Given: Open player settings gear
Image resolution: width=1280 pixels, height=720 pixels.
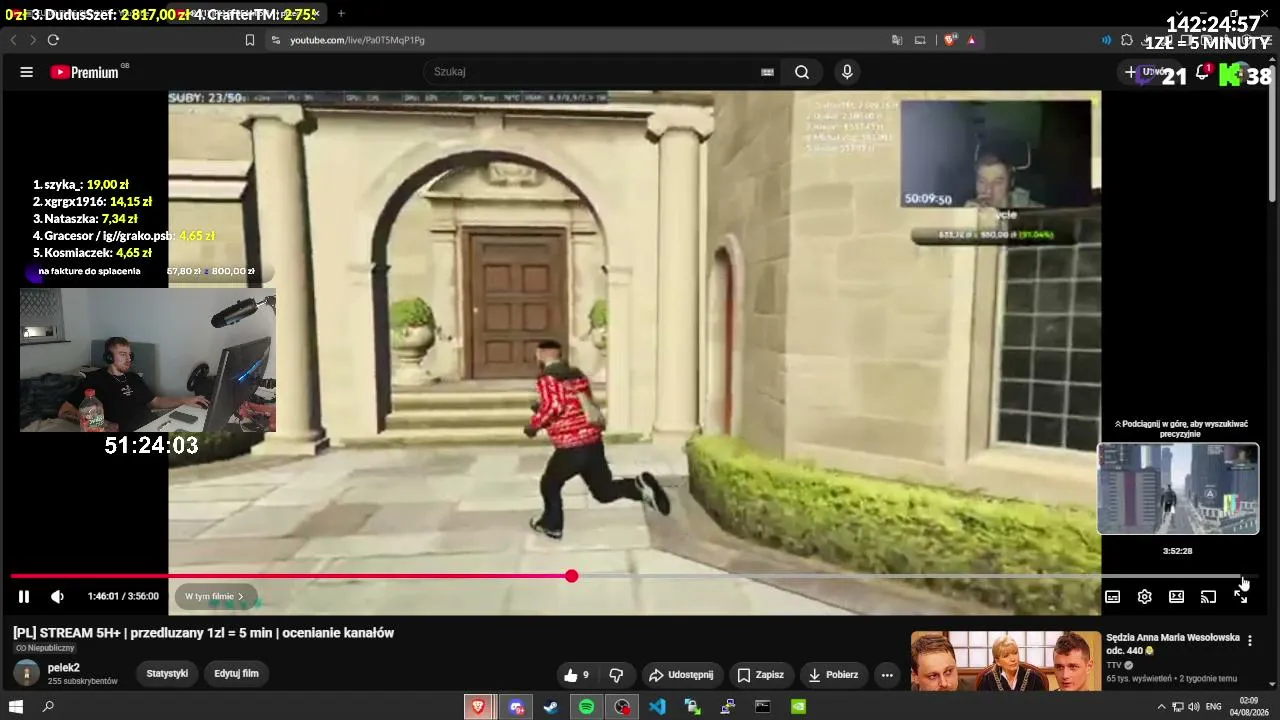Looking at the screenshot, I should tap(1145, 596).
